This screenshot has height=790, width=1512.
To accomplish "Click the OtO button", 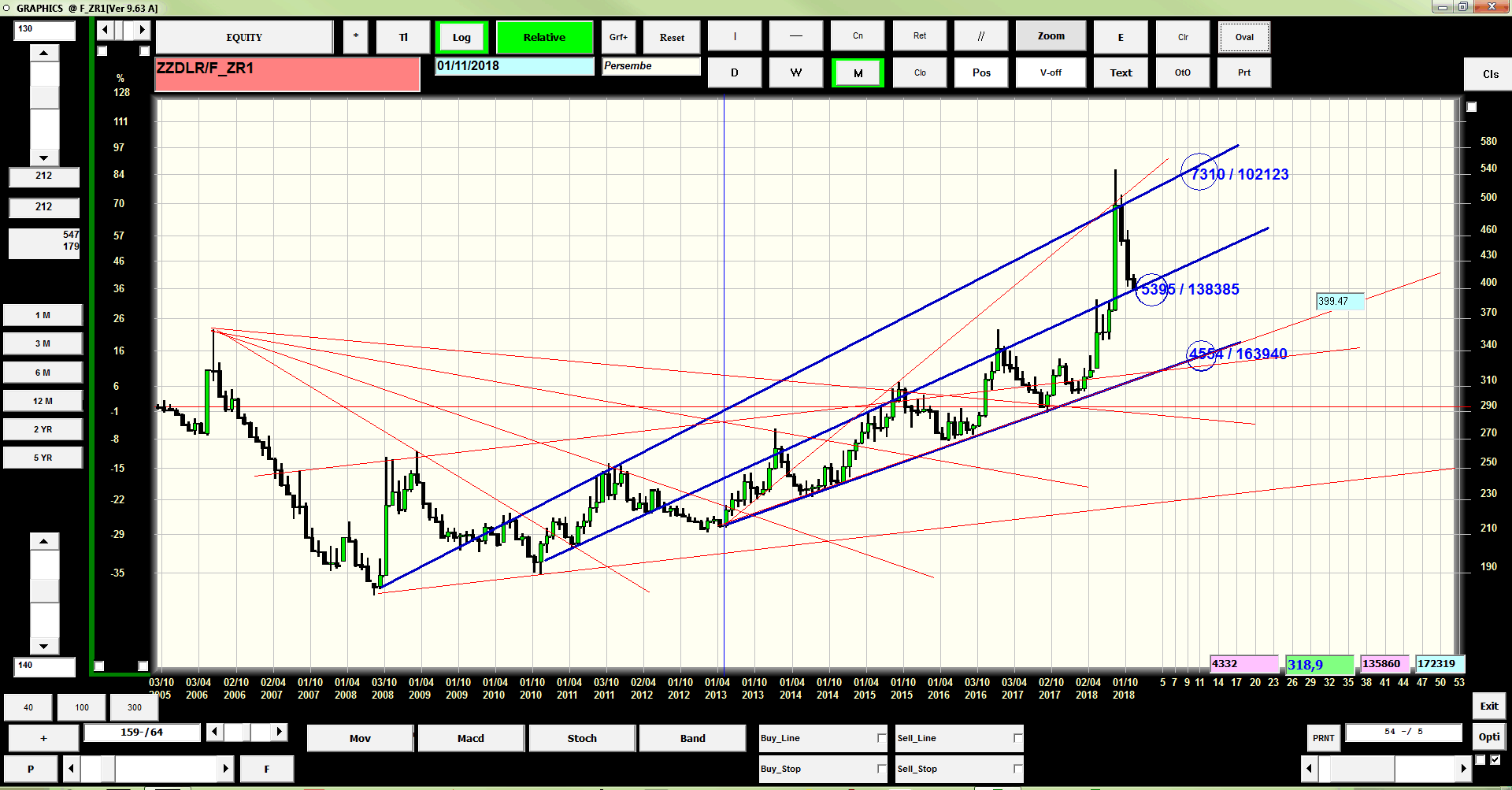I will (1183, 72).
